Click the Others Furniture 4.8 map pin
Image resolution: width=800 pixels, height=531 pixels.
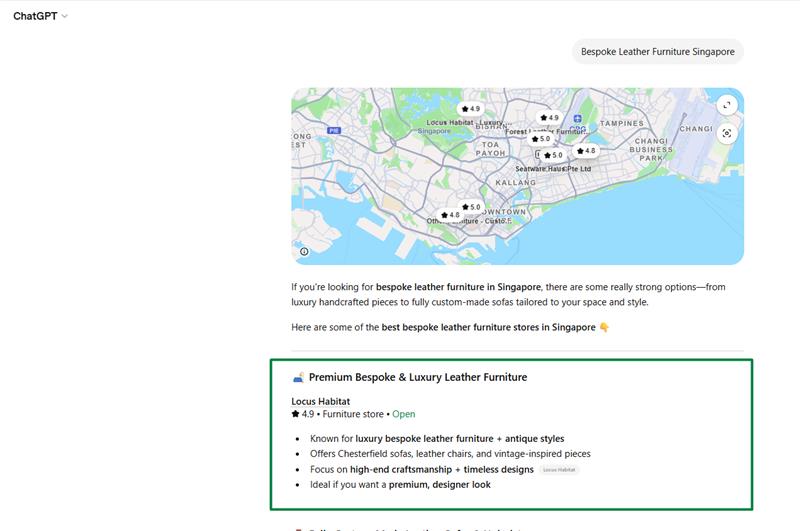click(449, 215)
